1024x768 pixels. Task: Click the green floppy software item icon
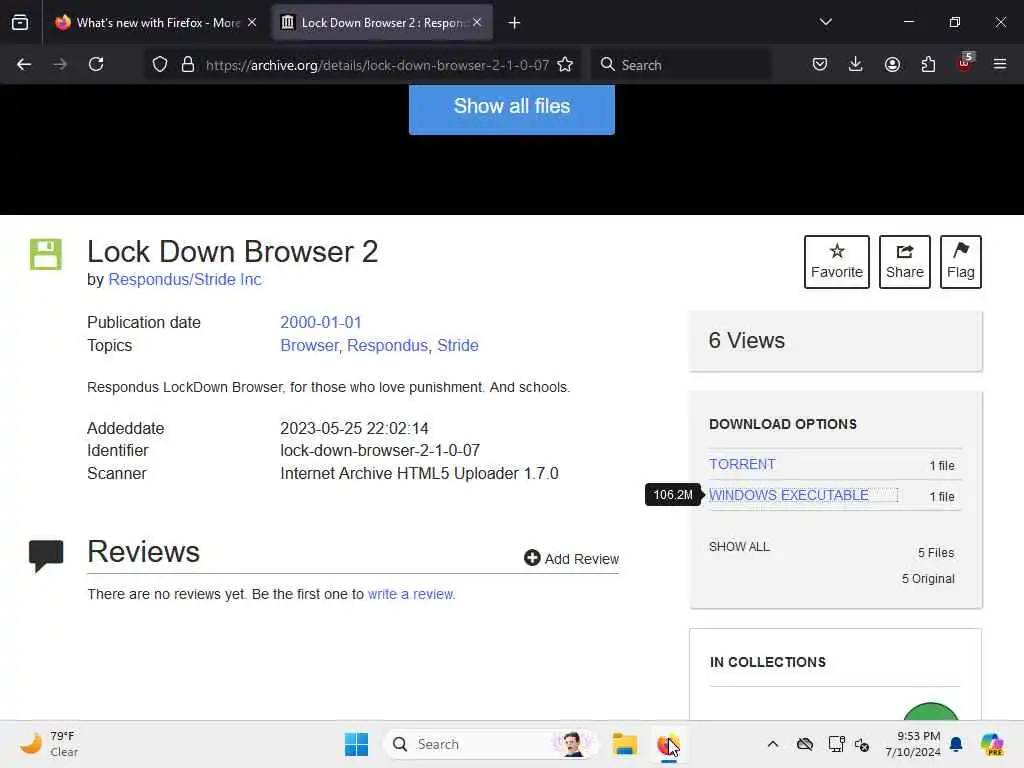pyautogui.click(x=46, y=254)
